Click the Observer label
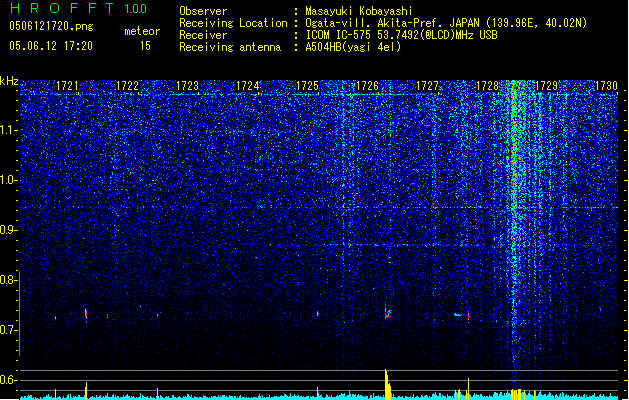 click(x=203, y=11)
